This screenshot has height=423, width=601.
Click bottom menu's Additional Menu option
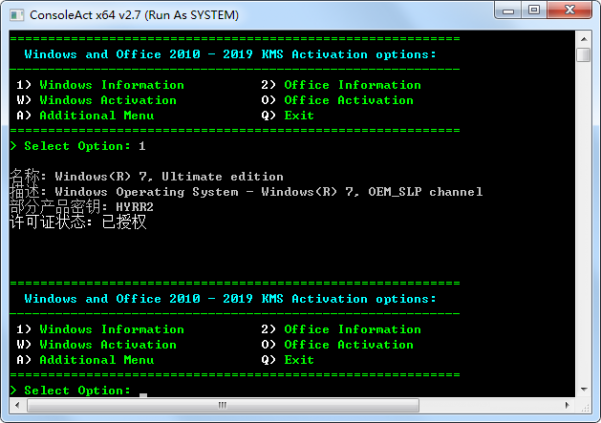[x=97, y=360]
